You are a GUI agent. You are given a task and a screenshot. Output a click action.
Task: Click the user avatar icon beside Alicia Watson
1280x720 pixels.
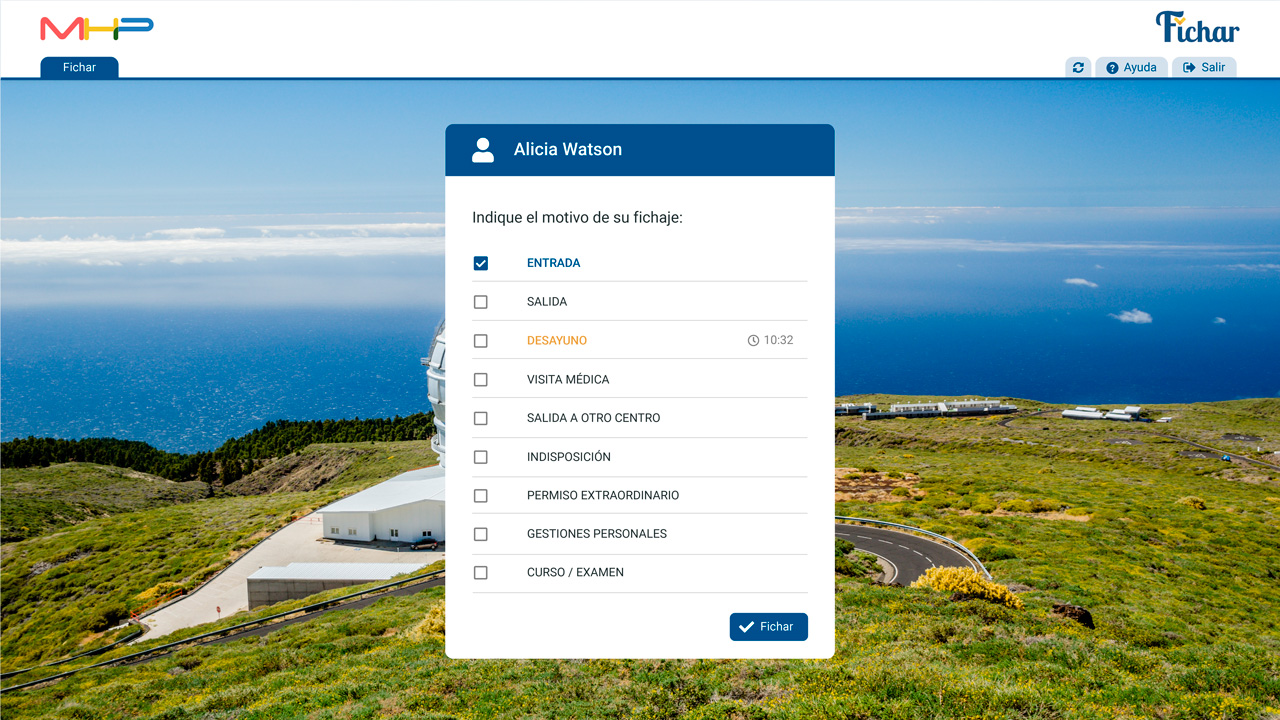tap(483, 150)
